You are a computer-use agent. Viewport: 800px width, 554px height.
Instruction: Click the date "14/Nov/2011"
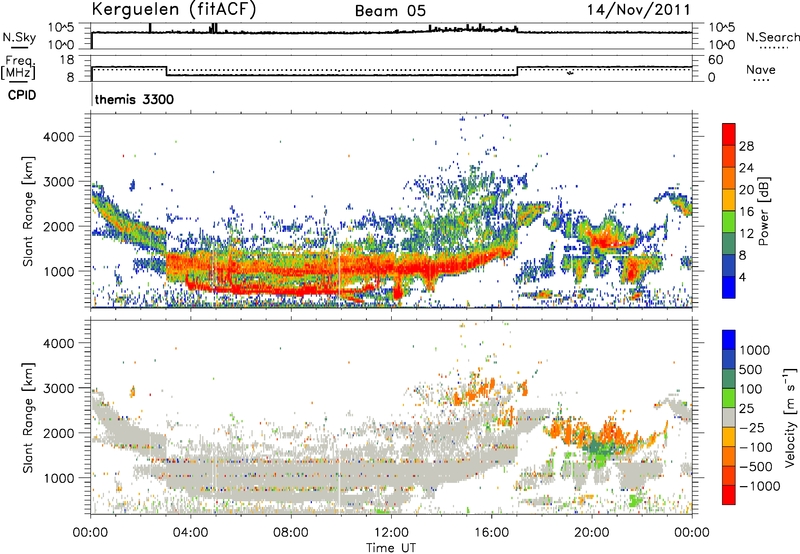pos(638,10)
